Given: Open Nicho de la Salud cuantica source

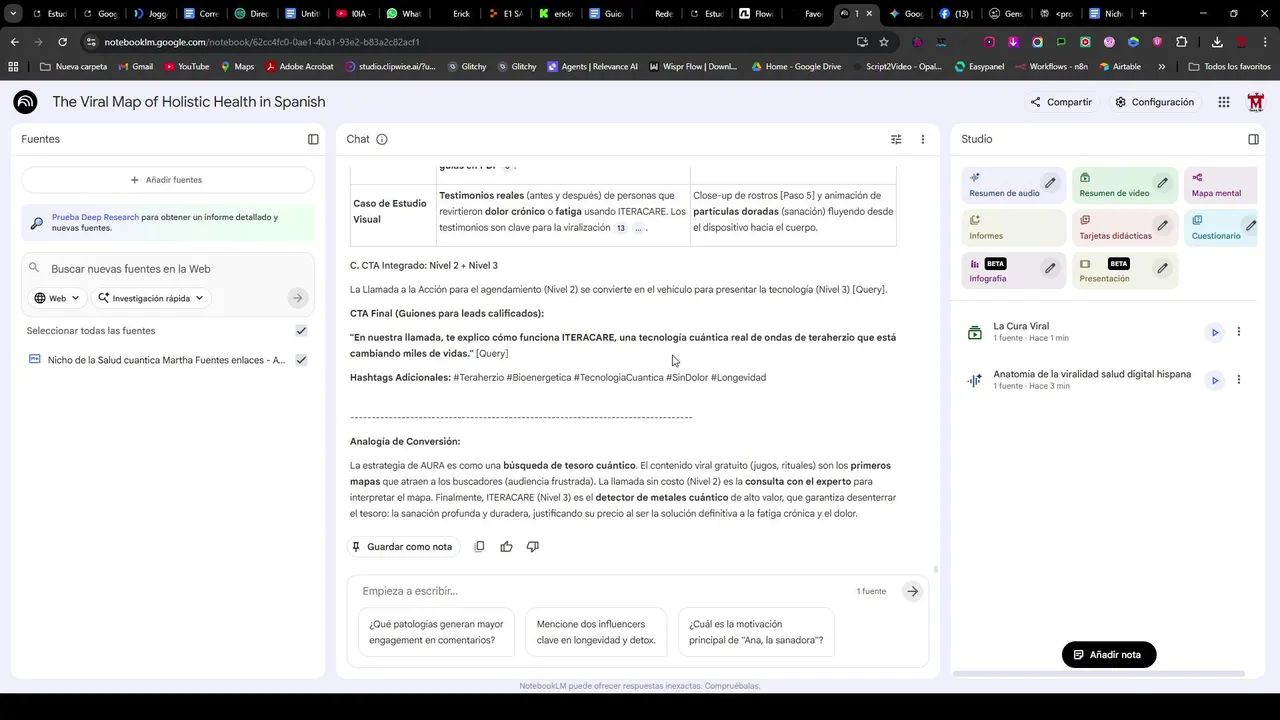Looking at the screenshot, I should pos(166,360).
